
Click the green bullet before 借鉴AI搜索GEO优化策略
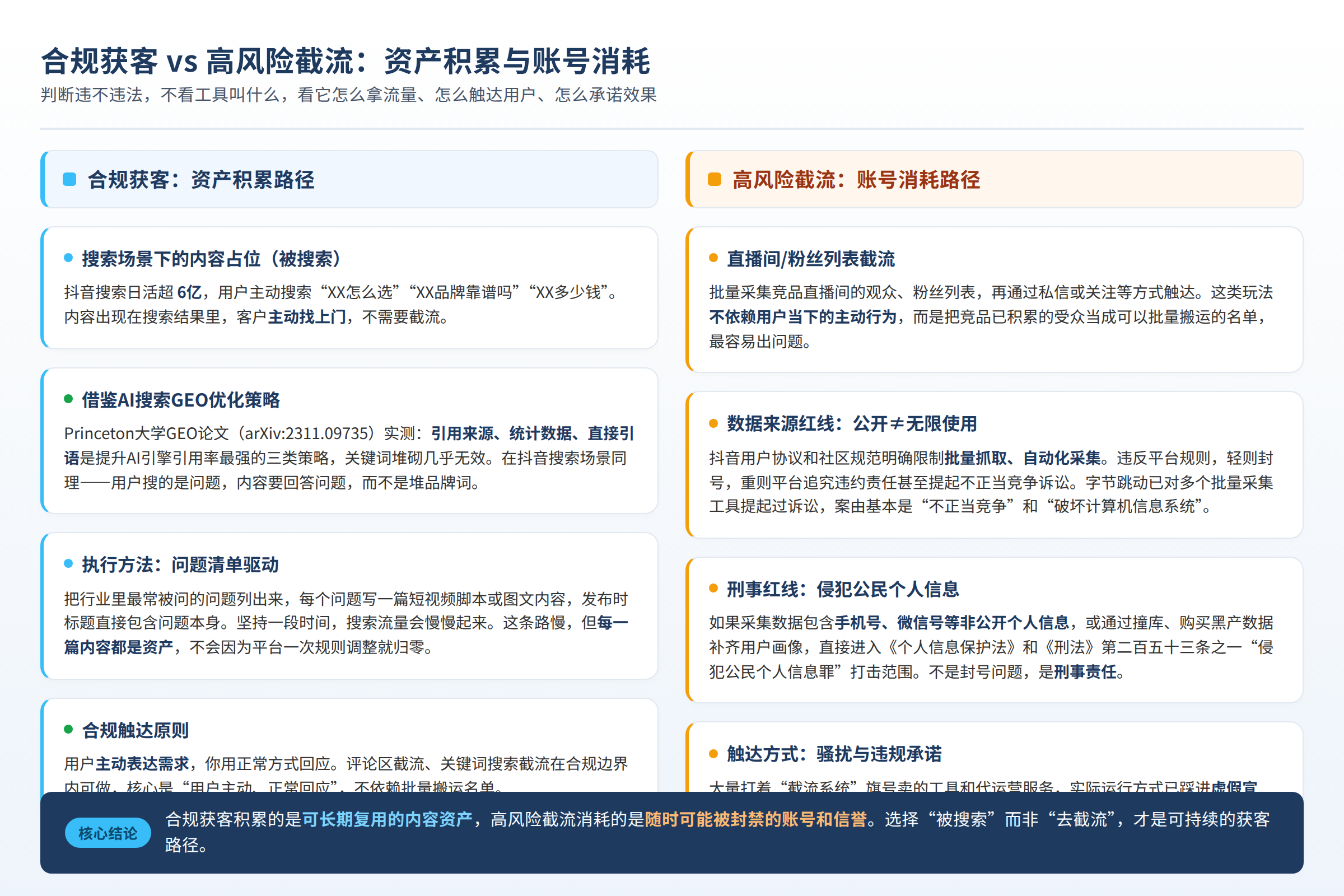pyautogui.click(x=68, y=399)
